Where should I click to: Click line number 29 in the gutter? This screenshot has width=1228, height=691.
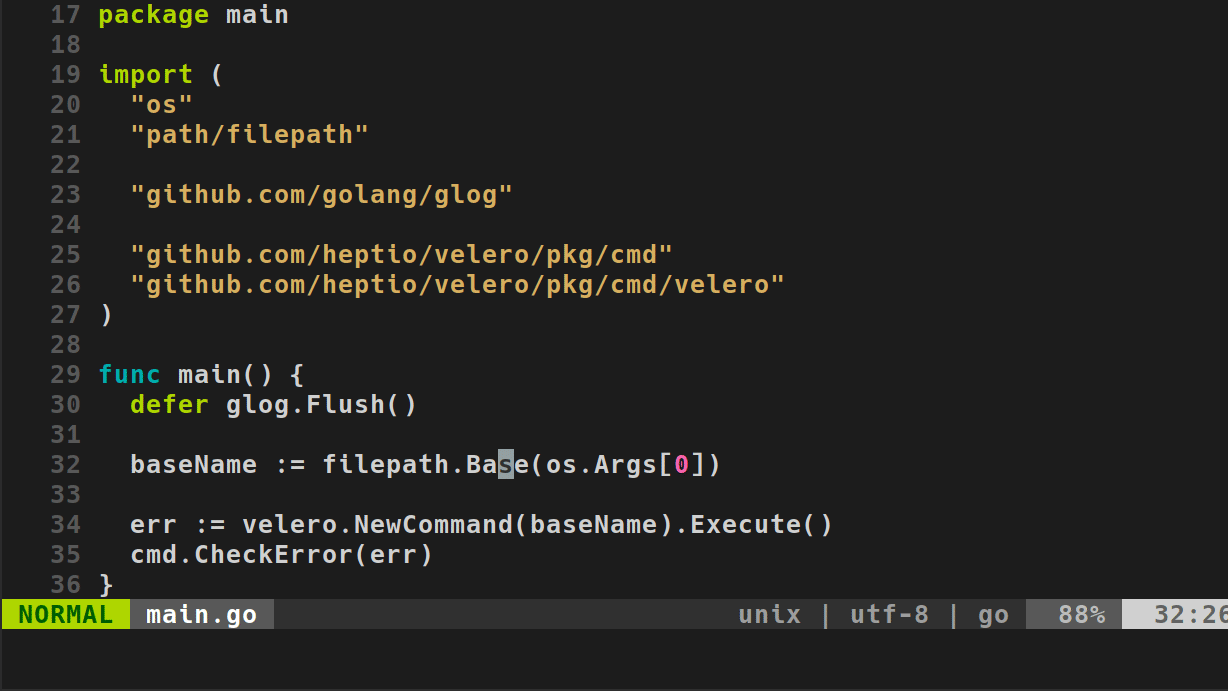[65, 375]
